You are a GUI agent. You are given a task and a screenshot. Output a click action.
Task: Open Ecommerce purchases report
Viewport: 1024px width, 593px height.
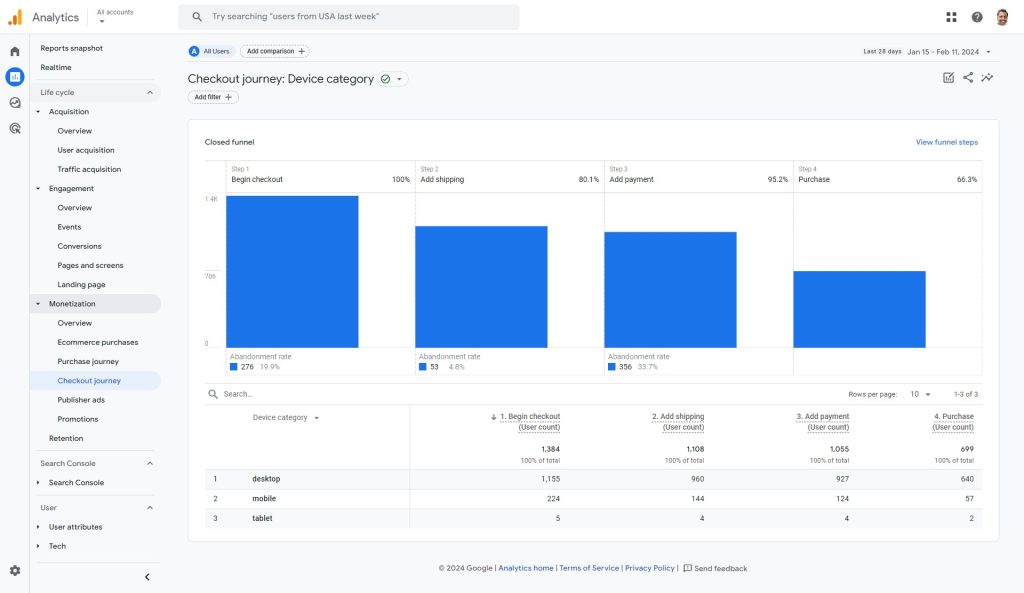coord(98,342)
